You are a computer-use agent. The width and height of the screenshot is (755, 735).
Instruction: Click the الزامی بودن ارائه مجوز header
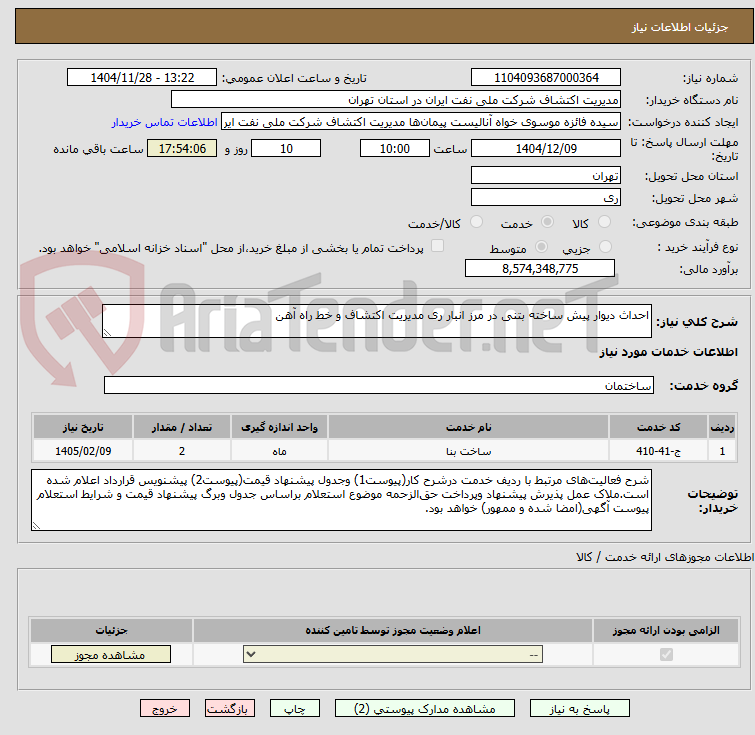coord(666,630)
